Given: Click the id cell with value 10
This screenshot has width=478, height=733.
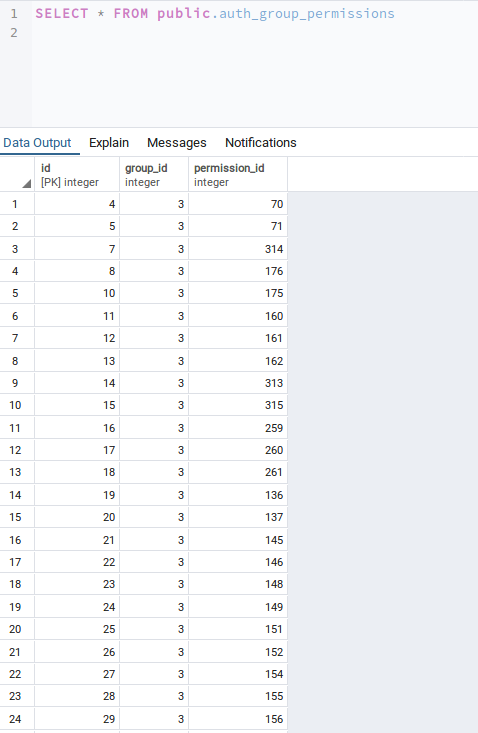Looking at the screenshot, I should (77, 294).
